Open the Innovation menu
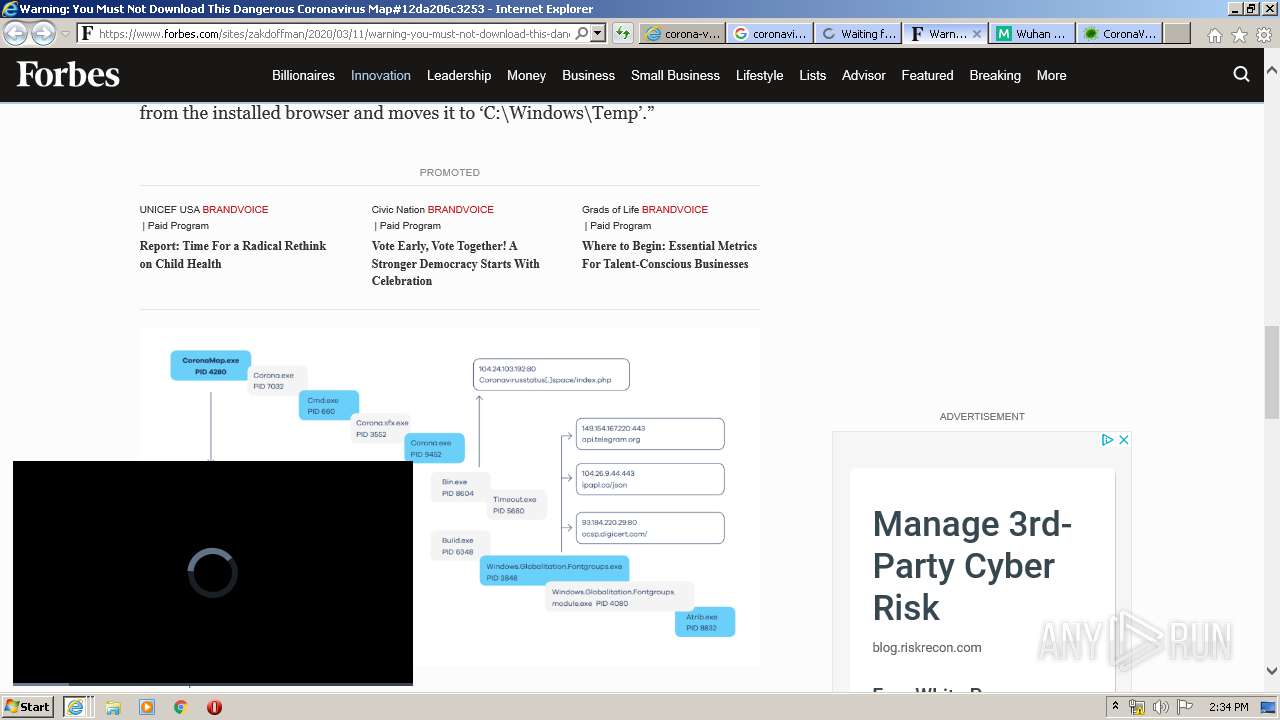The height and width of the screenshot is (720, 1280). (381, 75)
